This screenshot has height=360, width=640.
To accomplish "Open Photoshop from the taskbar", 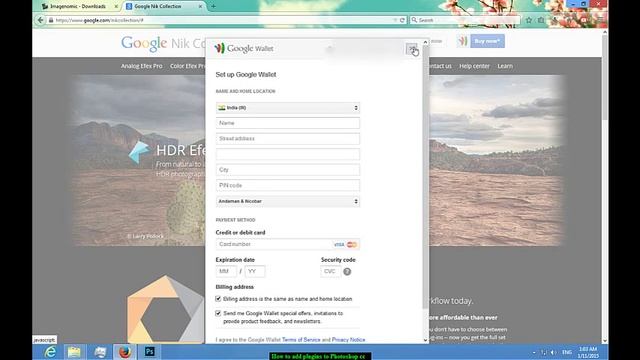I will pos(149,351).
